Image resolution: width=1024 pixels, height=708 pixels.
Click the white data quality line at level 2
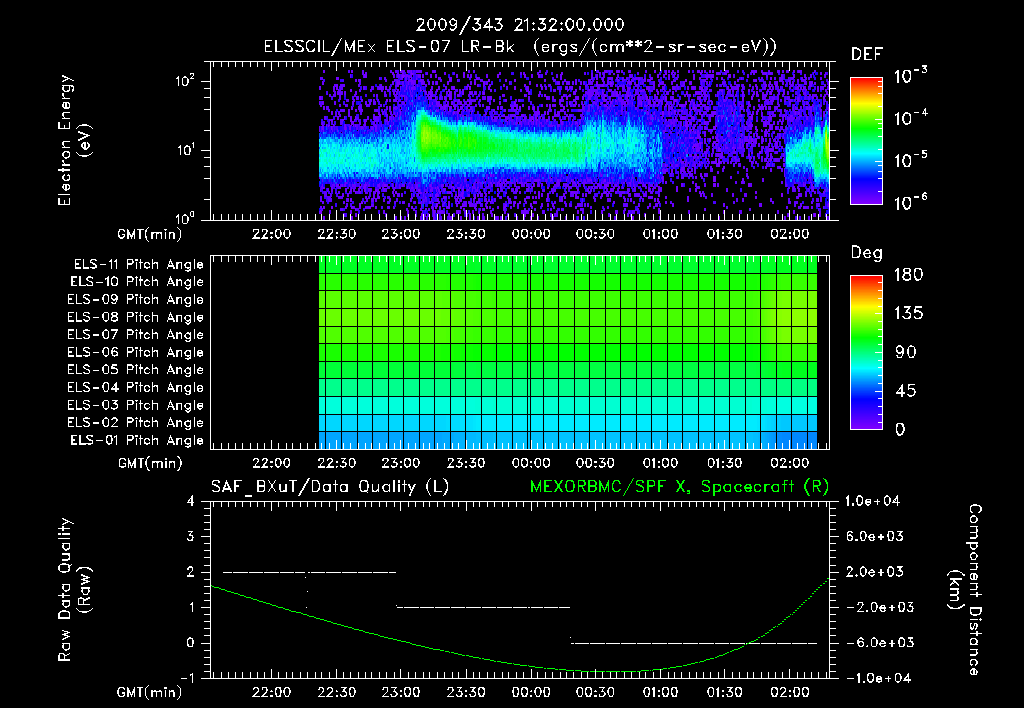point(310,572)
